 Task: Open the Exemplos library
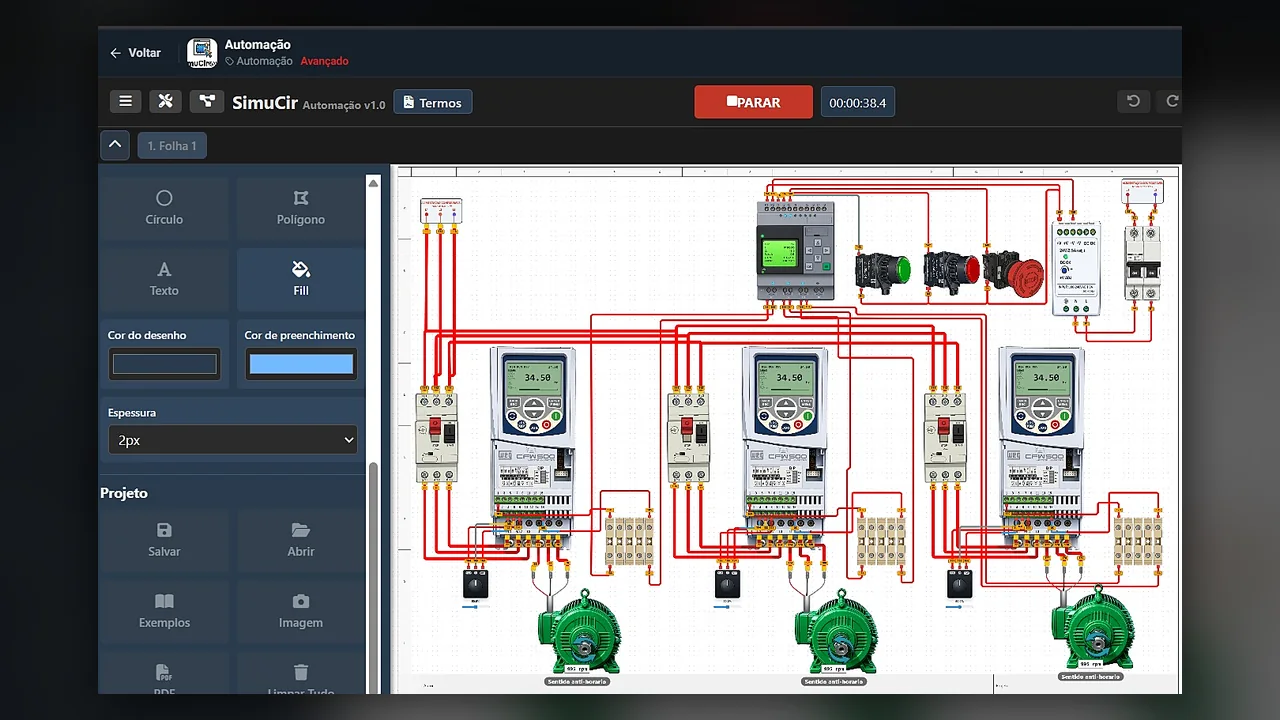[x=164, y=611]
